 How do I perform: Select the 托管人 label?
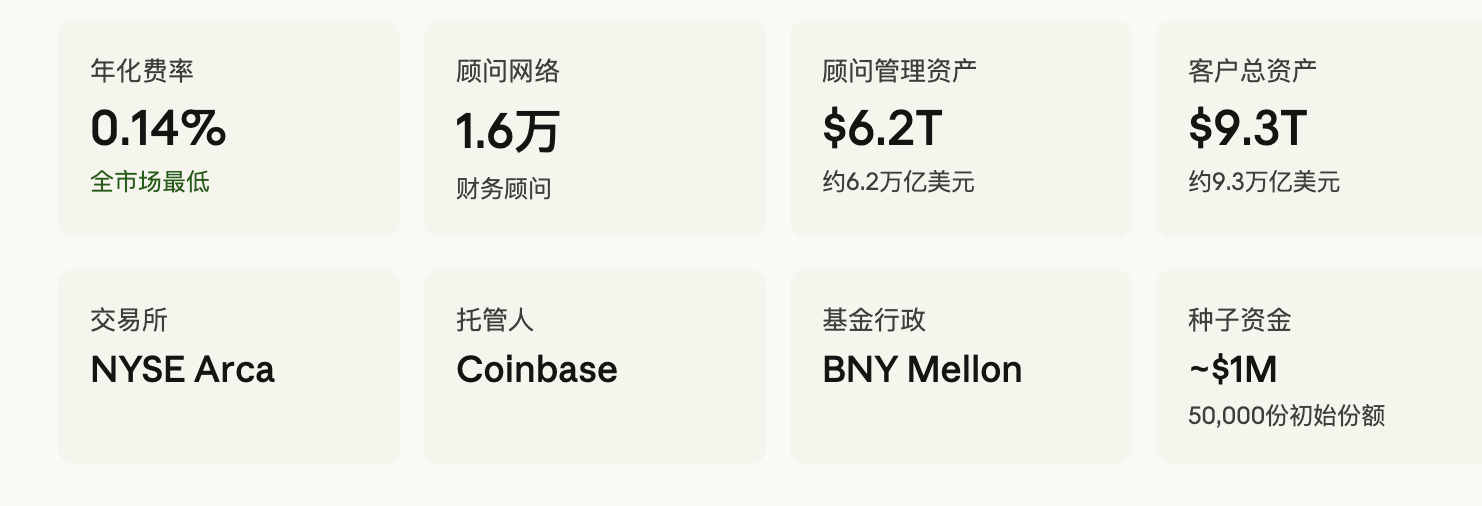point(495,320)
